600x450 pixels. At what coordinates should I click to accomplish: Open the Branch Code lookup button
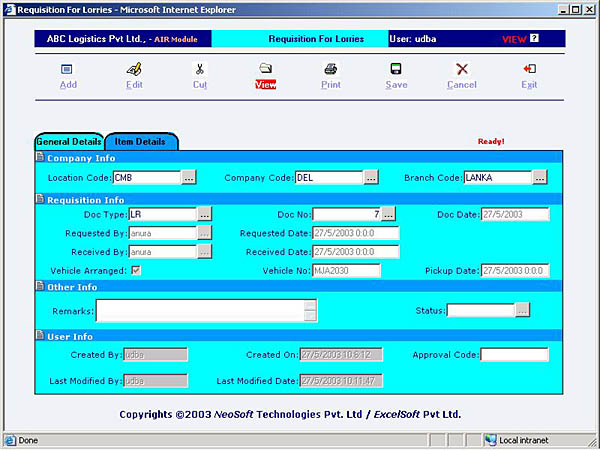coord(540,178)
